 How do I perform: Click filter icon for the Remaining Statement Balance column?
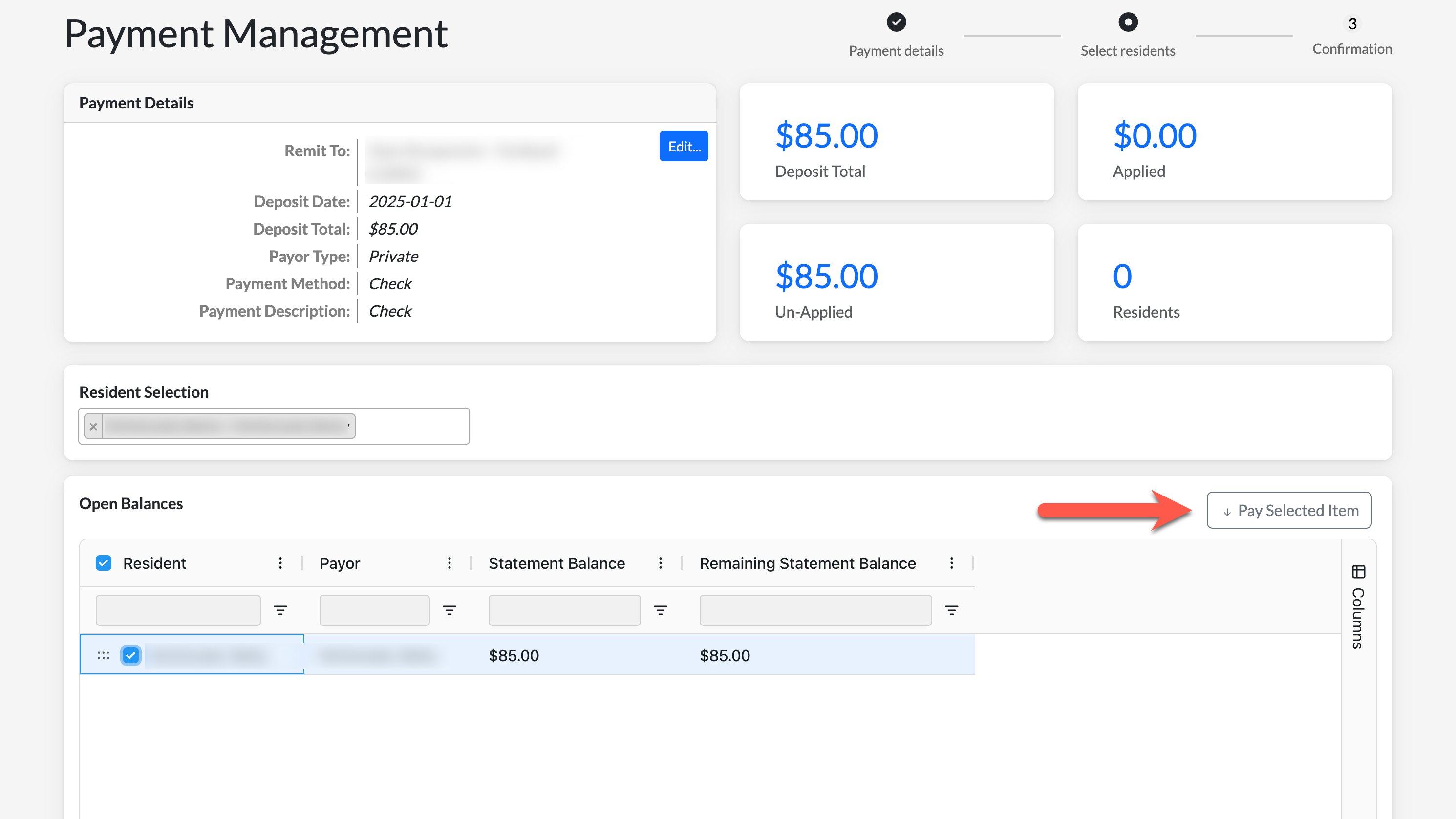pyautogui.click(x=952, y=610)
